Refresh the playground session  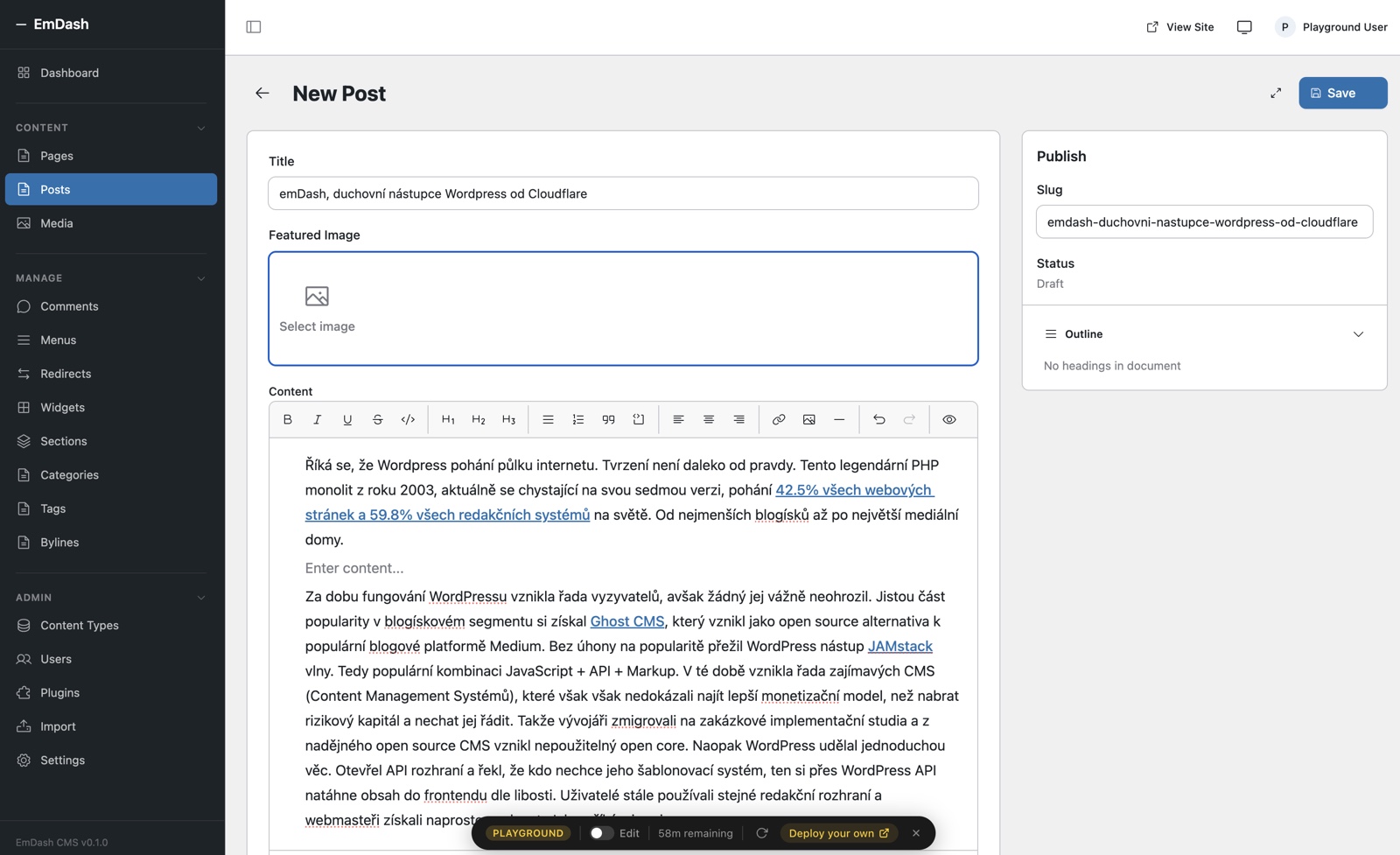762,833
